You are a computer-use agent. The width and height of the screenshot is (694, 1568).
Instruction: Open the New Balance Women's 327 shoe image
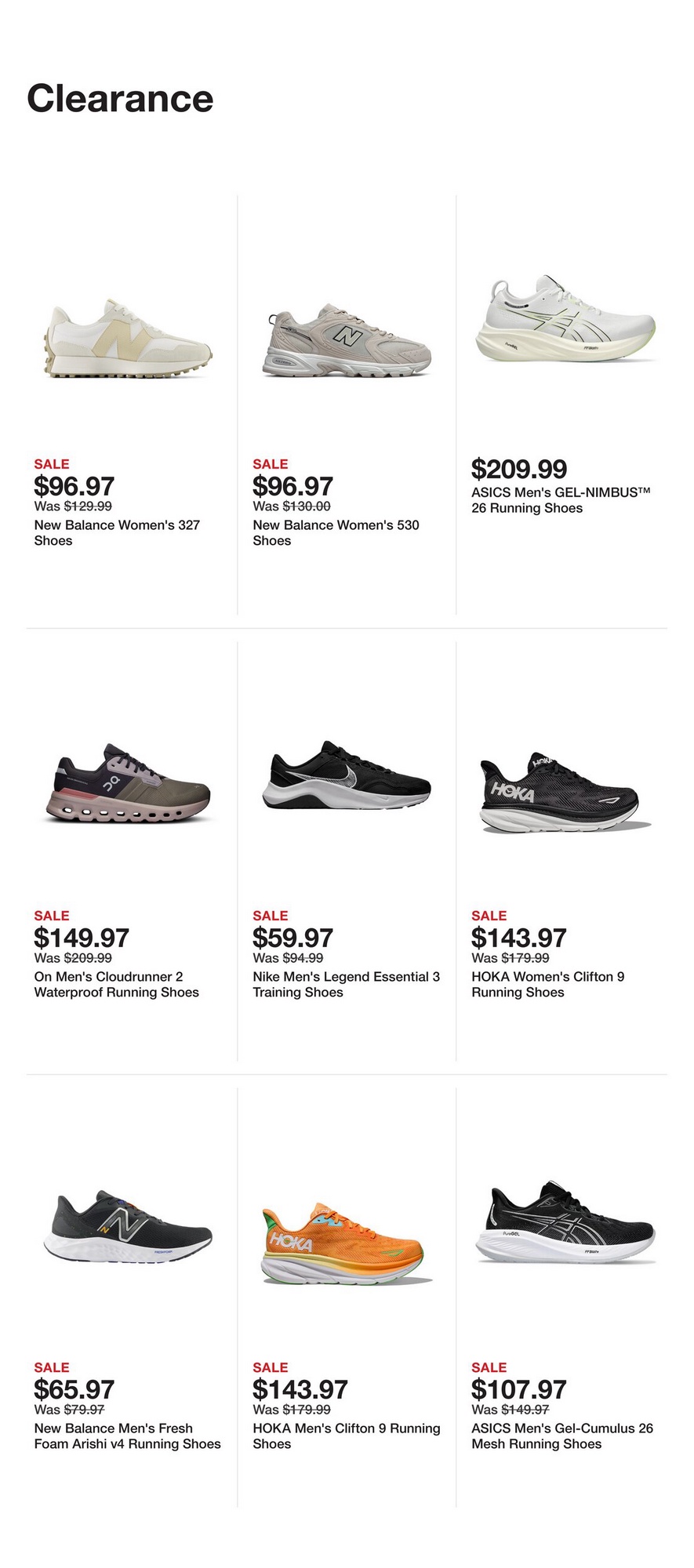(126, 339)
